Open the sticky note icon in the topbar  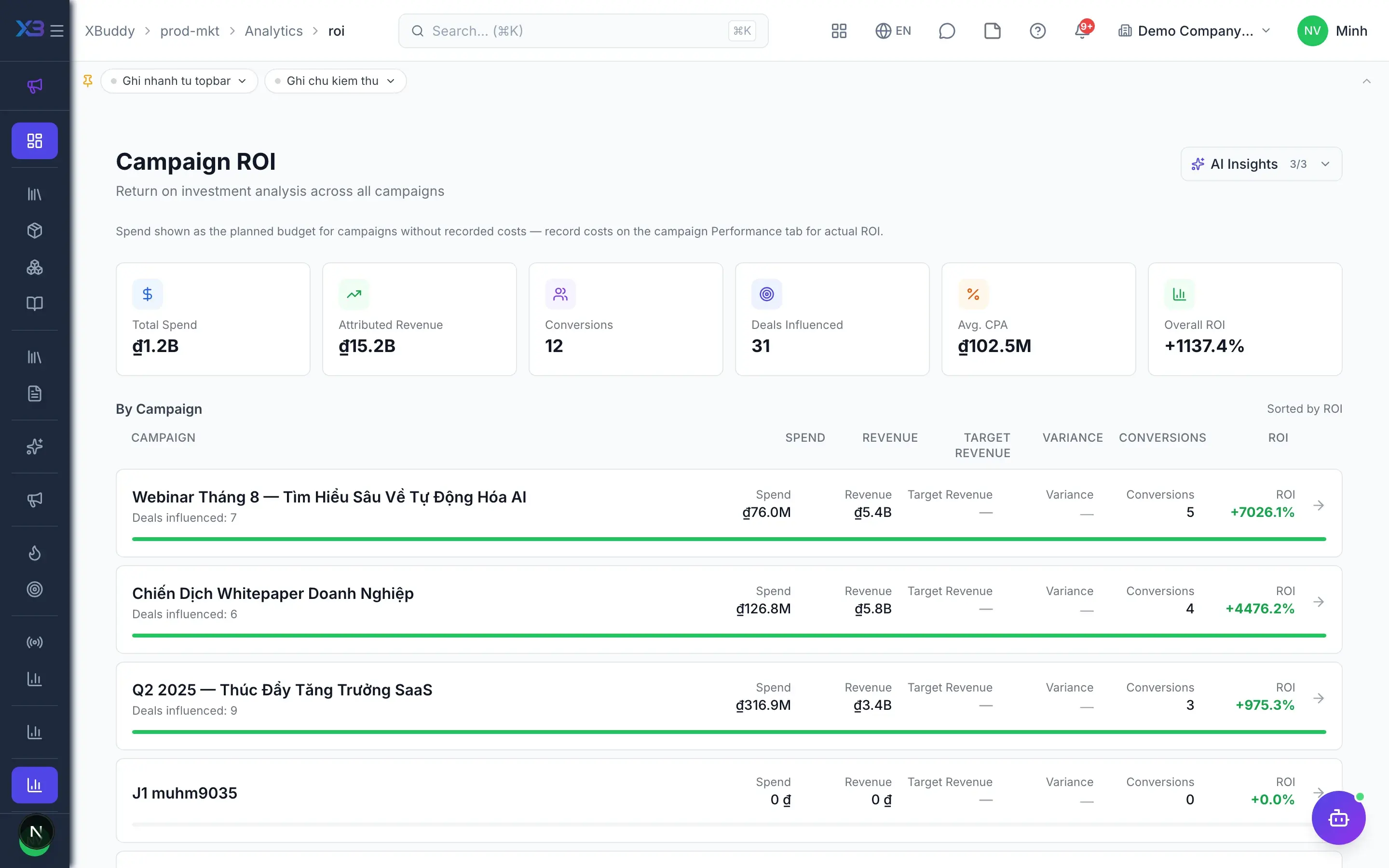click(992, 31)
